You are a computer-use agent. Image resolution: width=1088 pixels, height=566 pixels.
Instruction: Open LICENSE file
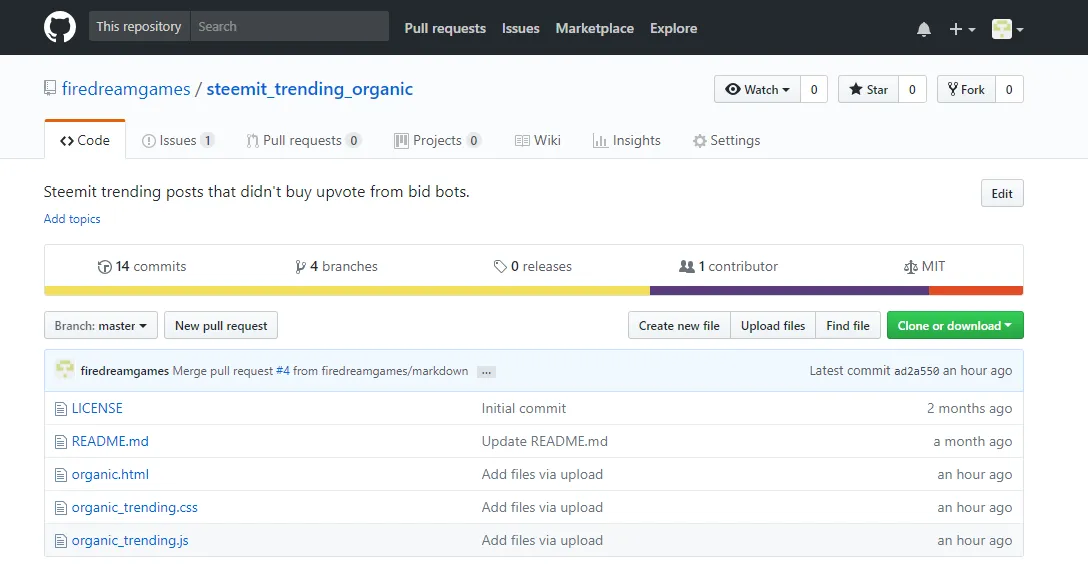(97, 409)
